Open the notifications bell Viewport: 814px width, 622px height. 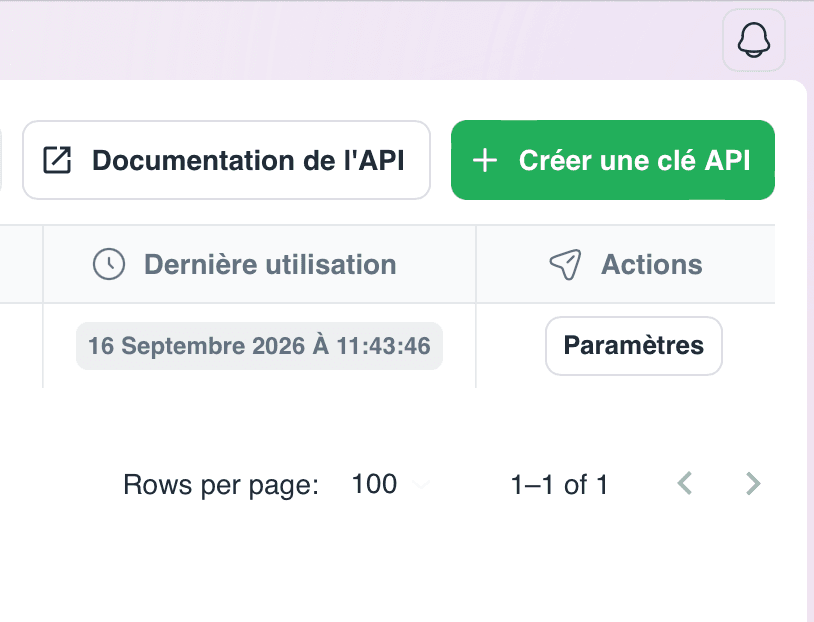(754, 40)
